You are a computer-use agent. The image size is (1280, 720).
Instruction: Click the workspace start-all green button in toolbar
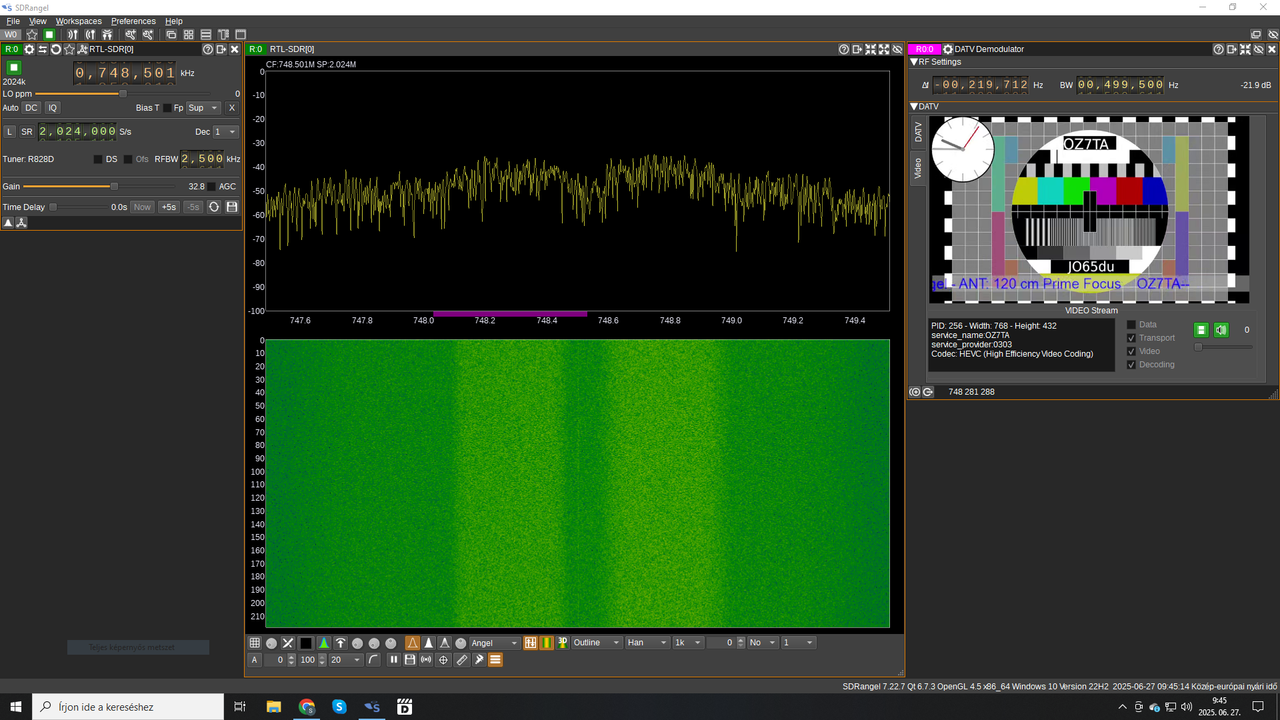(x=49, y=34)
